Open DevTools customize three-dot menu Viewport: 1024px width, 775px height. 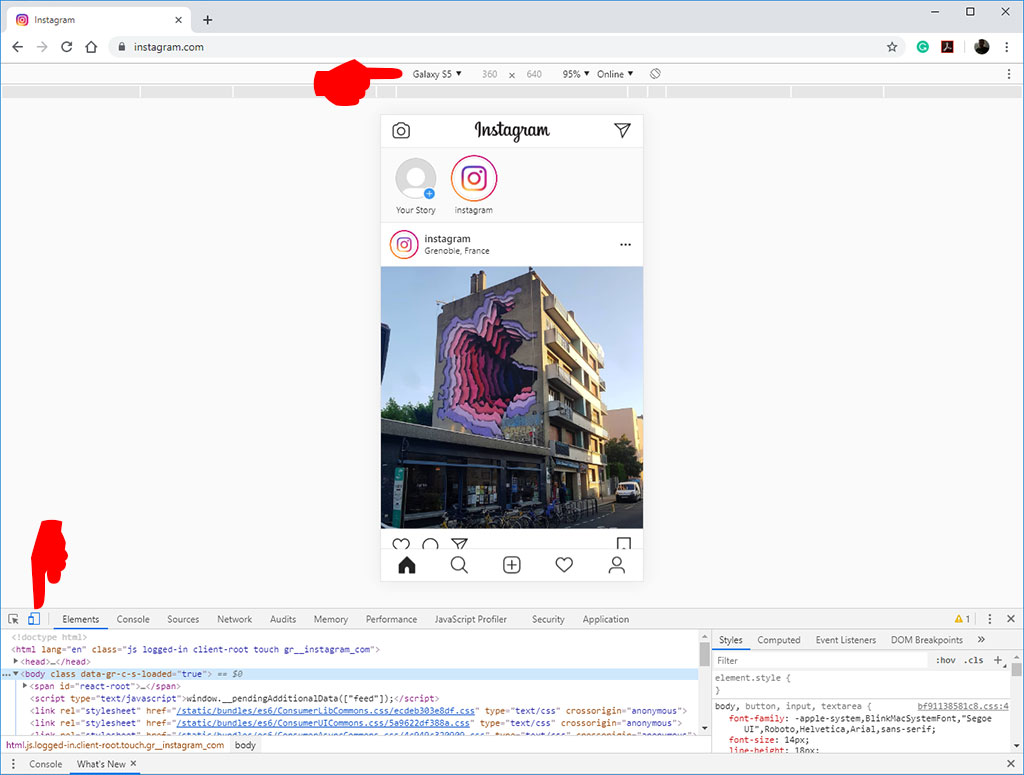click(989, 618)
